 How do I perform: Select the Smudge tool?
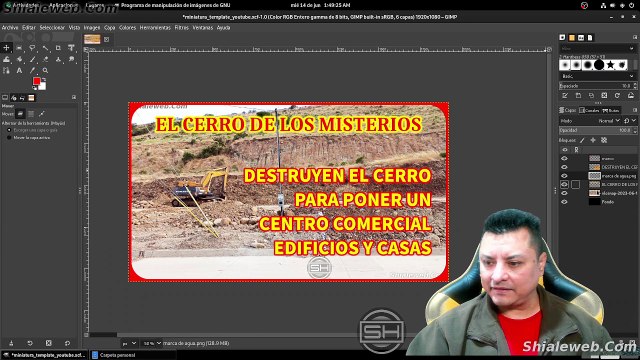71,59
